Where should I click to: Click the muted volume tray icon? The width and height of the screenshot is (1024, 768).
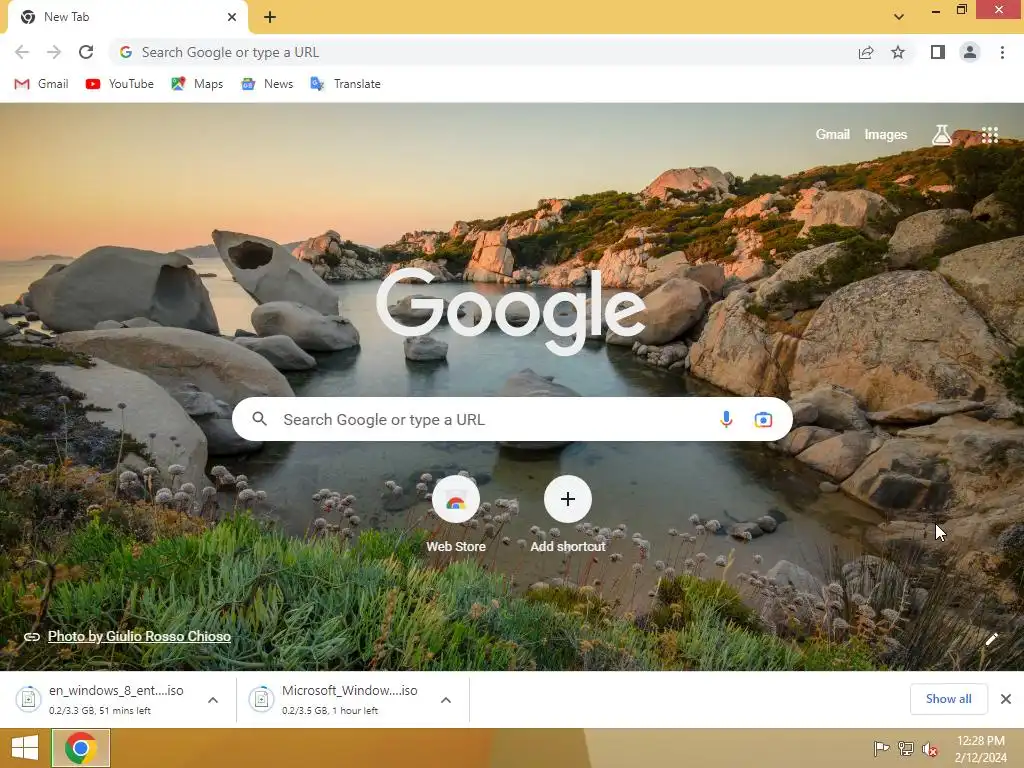[x=930, y=749]
